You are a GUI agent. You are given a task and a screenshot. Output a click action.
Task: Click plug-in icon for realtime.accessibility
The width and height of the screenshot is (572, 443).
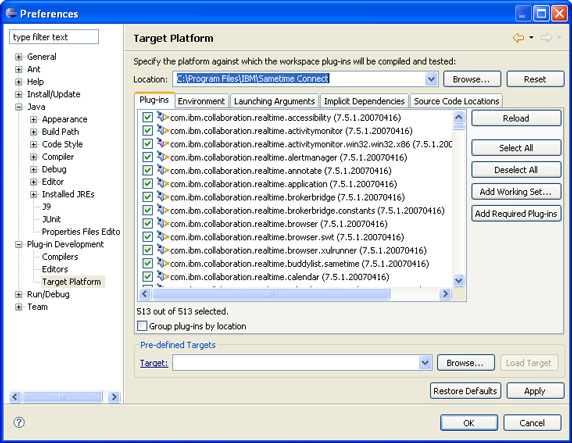(x=163, y=117)
